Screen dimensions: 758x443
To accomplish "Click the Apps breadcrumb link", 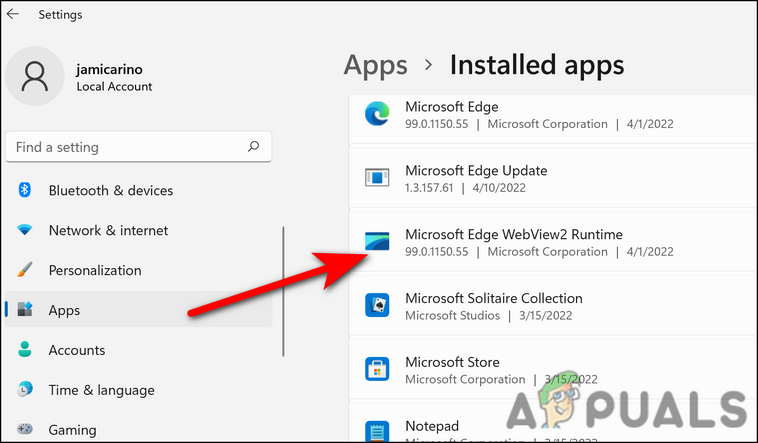I will (376, 65).
